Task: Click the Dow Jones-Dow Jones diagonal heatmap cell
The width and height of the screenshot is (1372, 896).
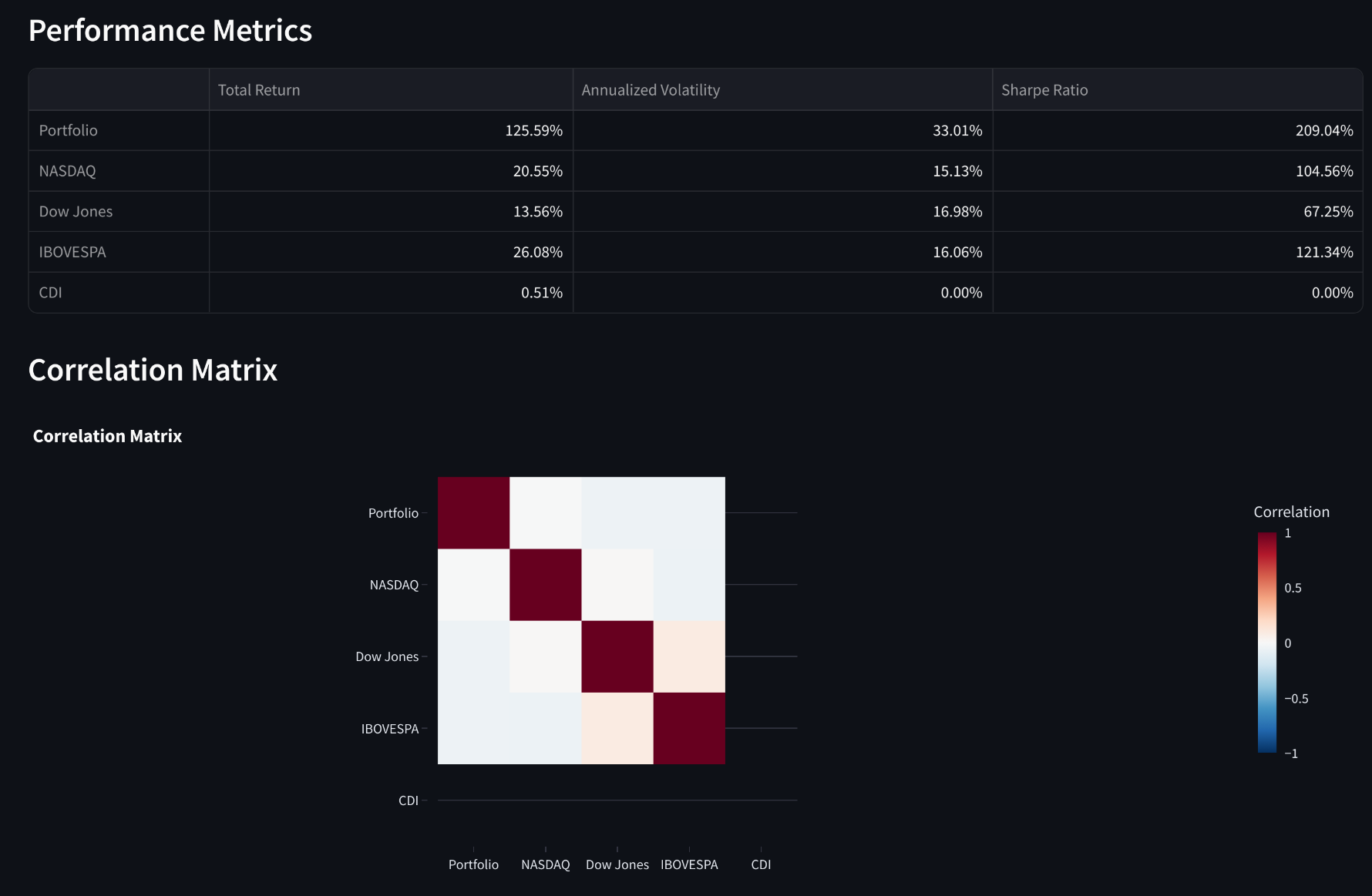Action: 617,656
